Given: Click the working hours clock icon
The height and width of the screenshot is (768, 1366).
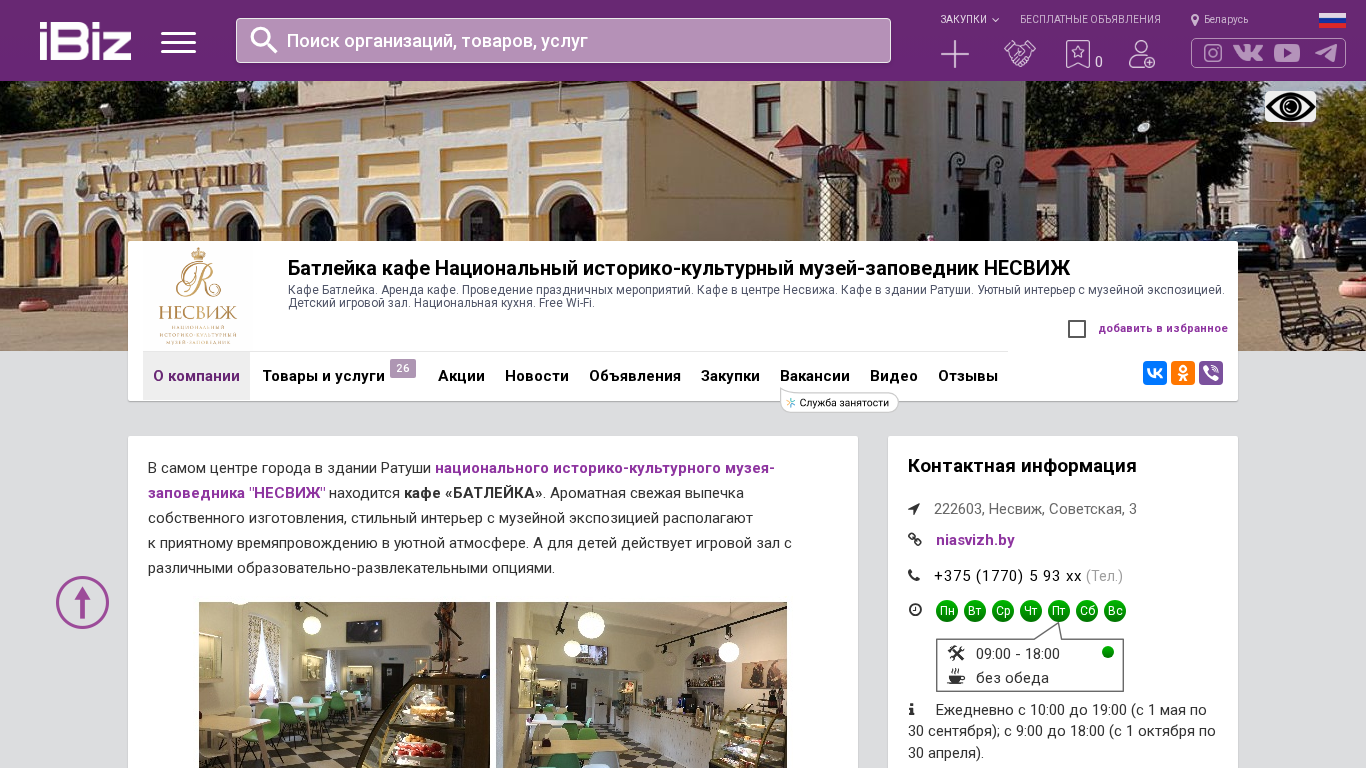Looking at the screenshot, I should (x=915, y=609).
